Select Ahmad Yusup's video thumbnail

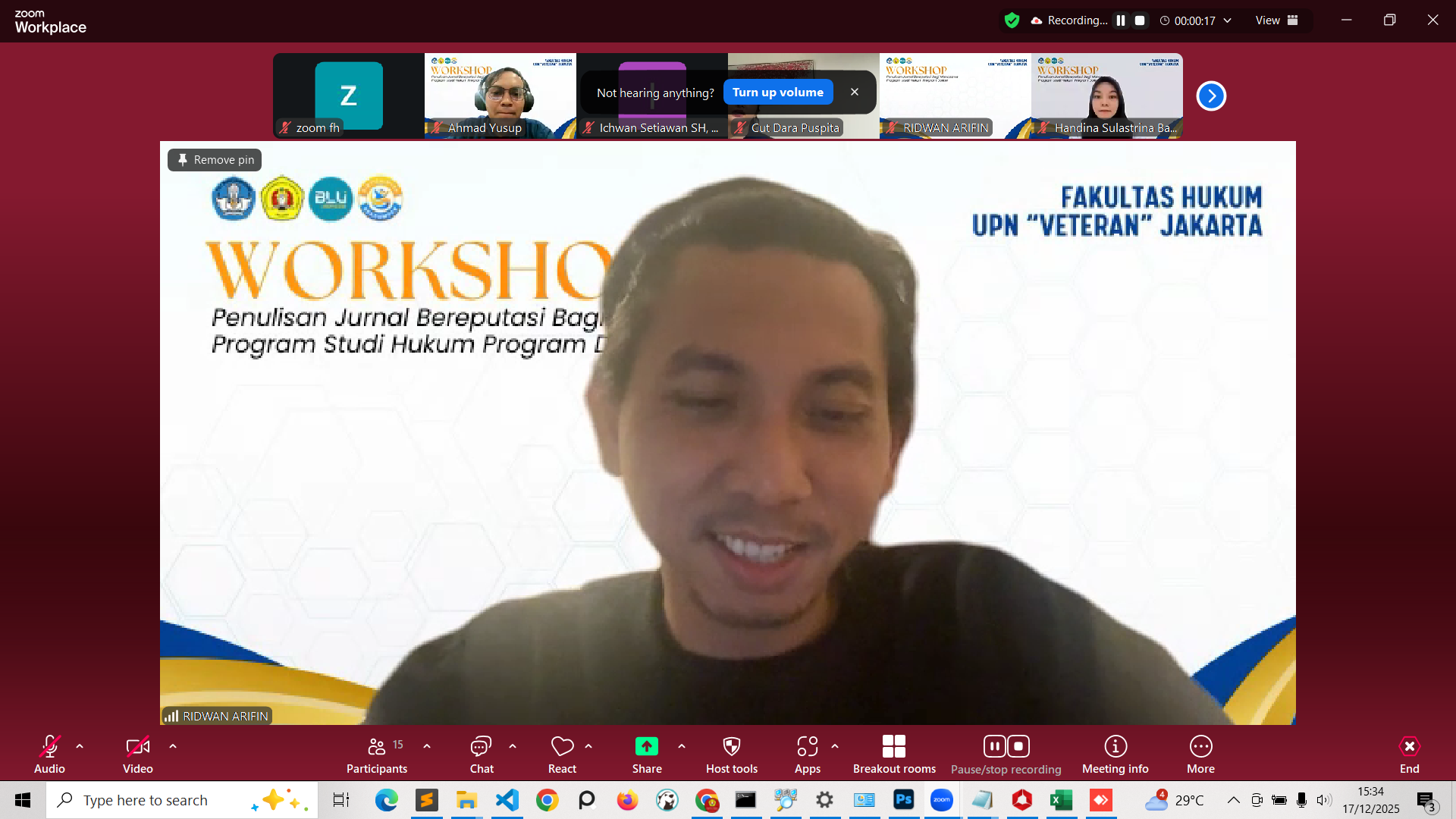point(500,95)
